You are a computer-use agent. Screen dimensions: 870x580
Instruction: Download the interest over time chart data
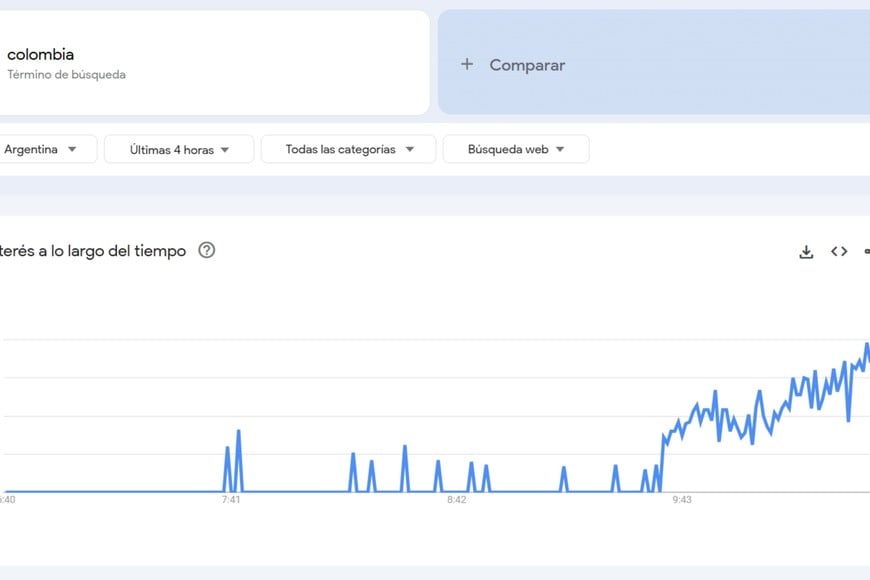click(806, 252)
